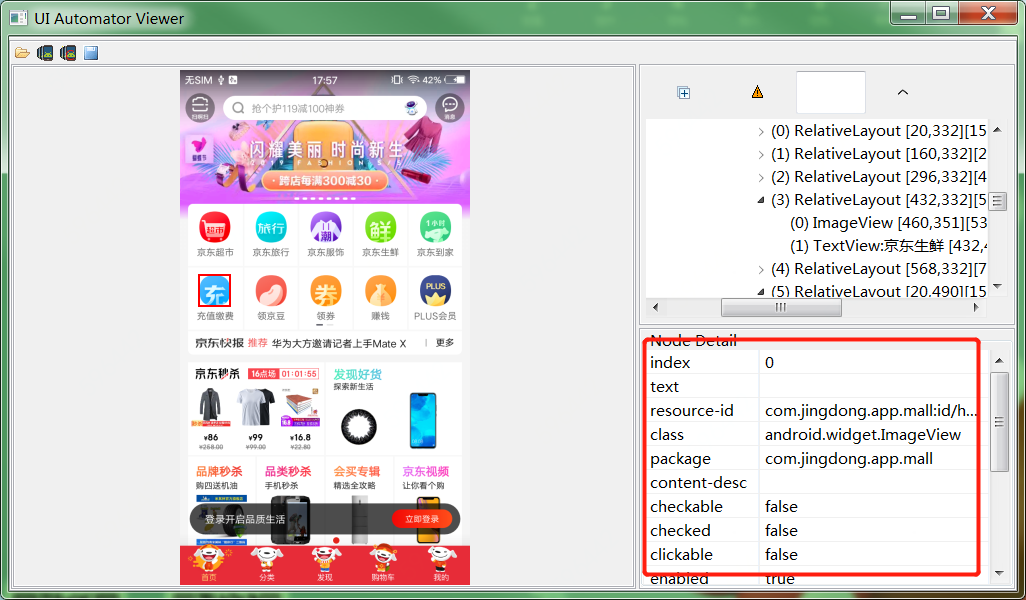This screenshot has width=1026, height=600.
Task: Click the blue phone product image under 发现好货
Action: click(x=423, y=421)
